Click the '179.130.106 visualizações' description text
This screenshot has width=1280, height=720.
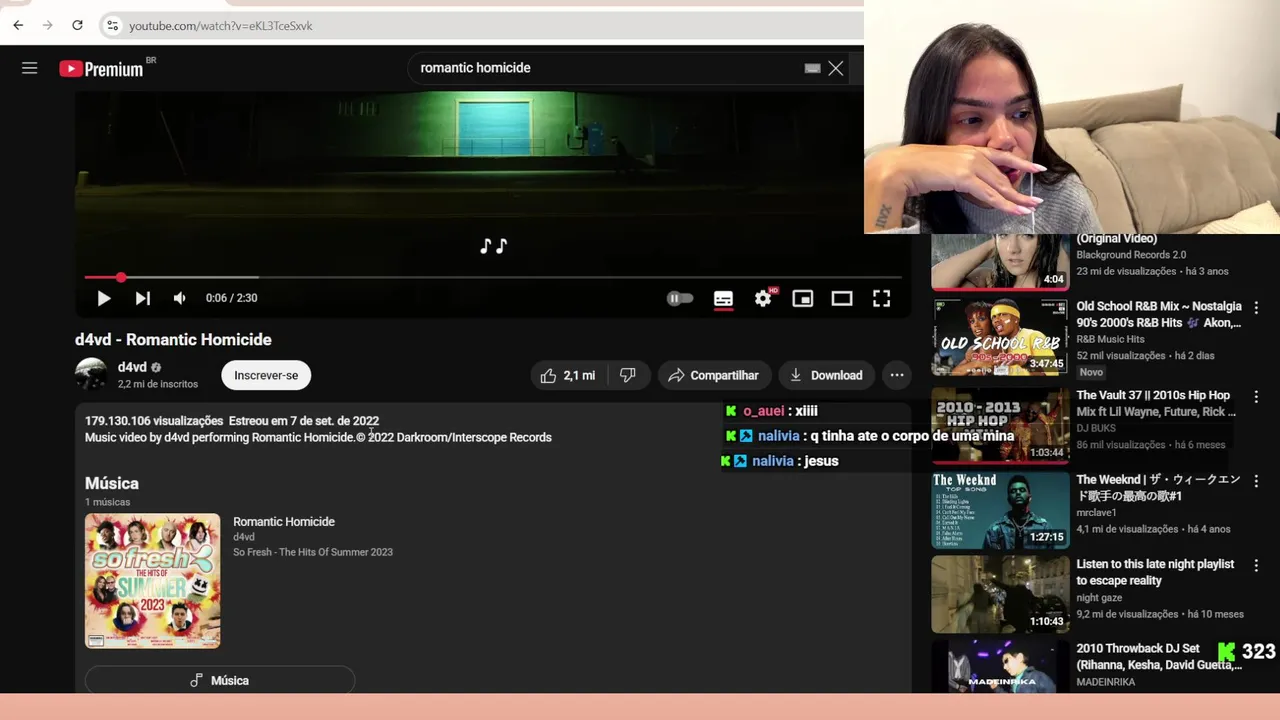click(x=154, y=421)
